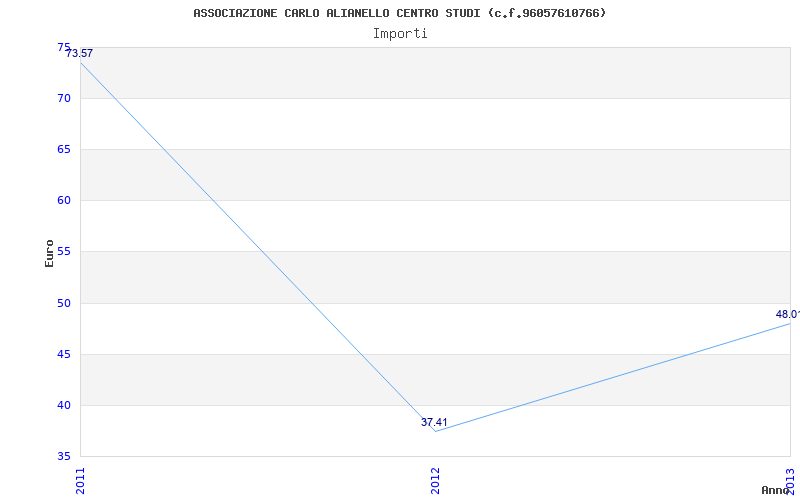This screenshot has width=800, height=500.
Task: Click the 40 y-axis tick label
Action: point(64,405)
